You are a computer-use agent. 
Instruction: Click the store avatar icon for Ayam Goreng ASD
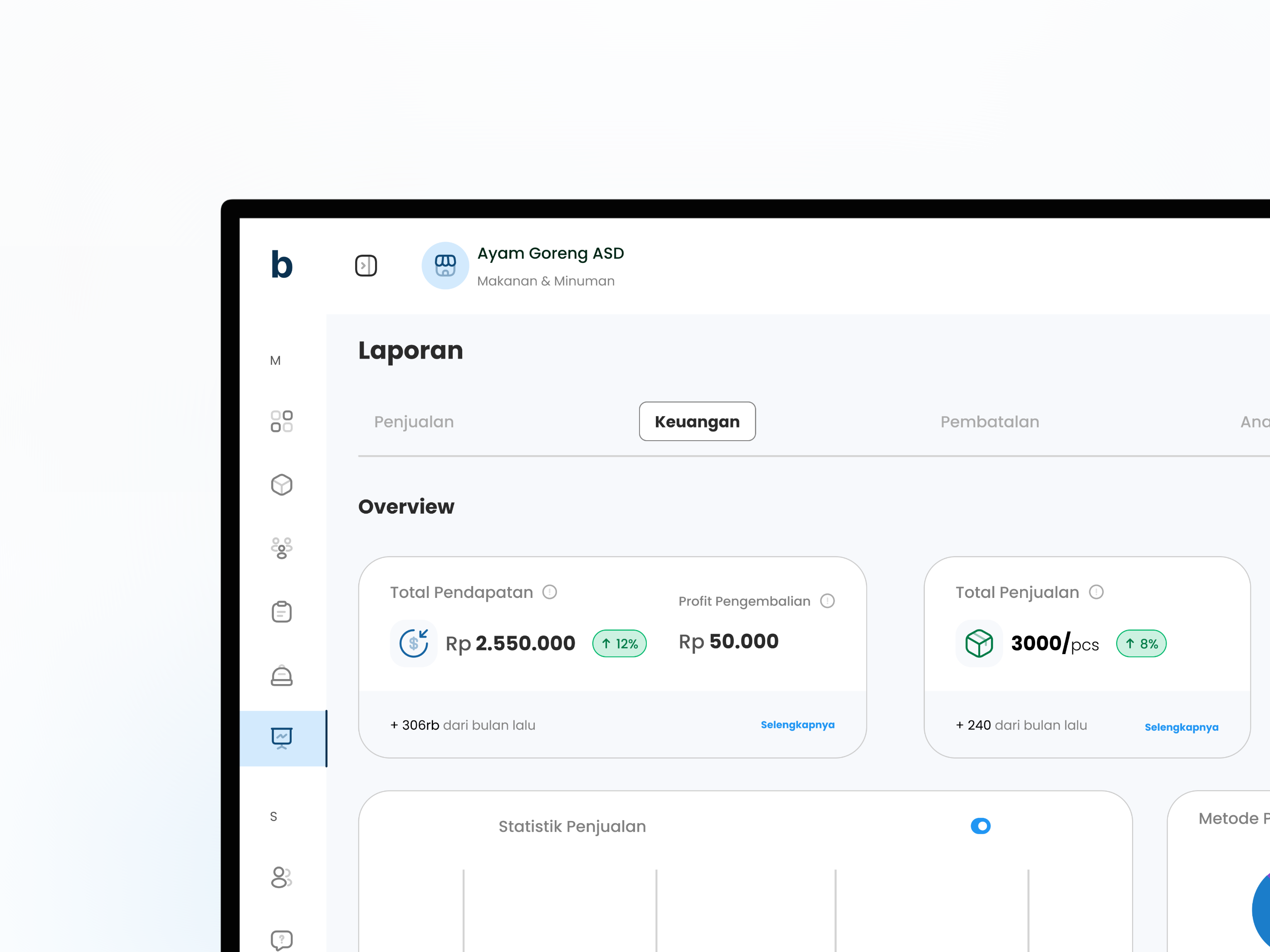coord(445,266)
